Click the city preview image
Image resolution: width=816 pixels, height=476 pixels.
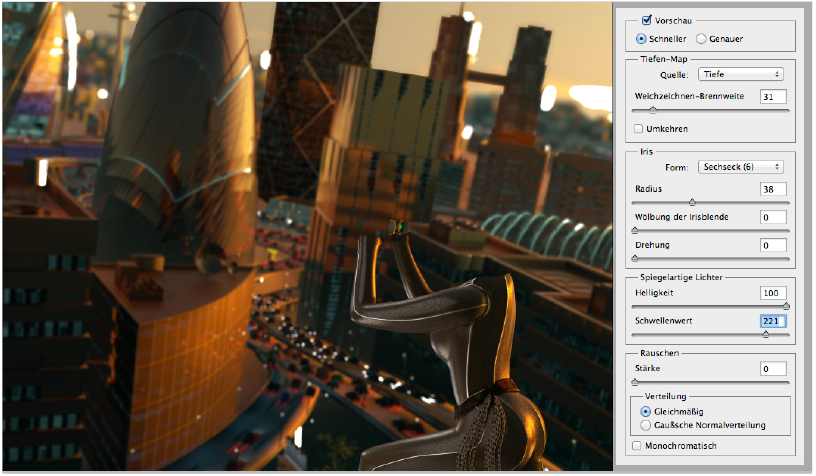tap(307, 237)
